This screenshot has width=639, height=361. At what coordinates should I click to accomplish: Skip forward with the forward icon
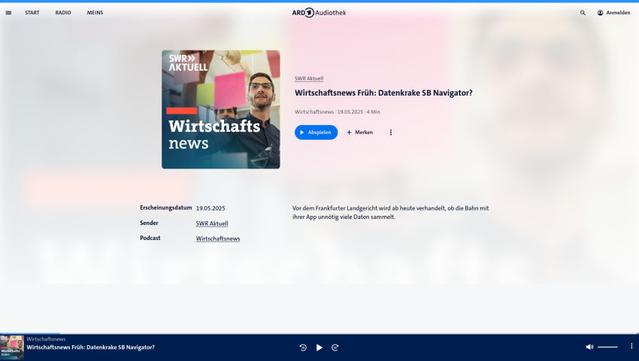(x=335, y=348)
